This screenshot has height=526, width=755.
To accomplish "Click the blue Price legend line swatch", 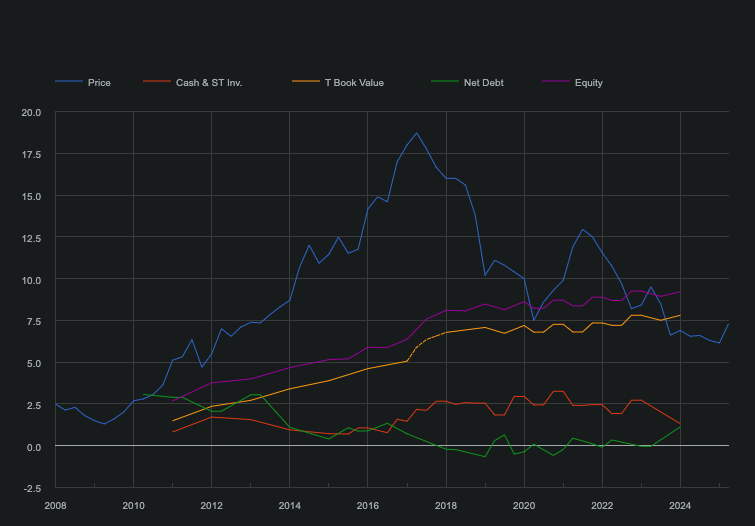I will click(x=68, y=82).
